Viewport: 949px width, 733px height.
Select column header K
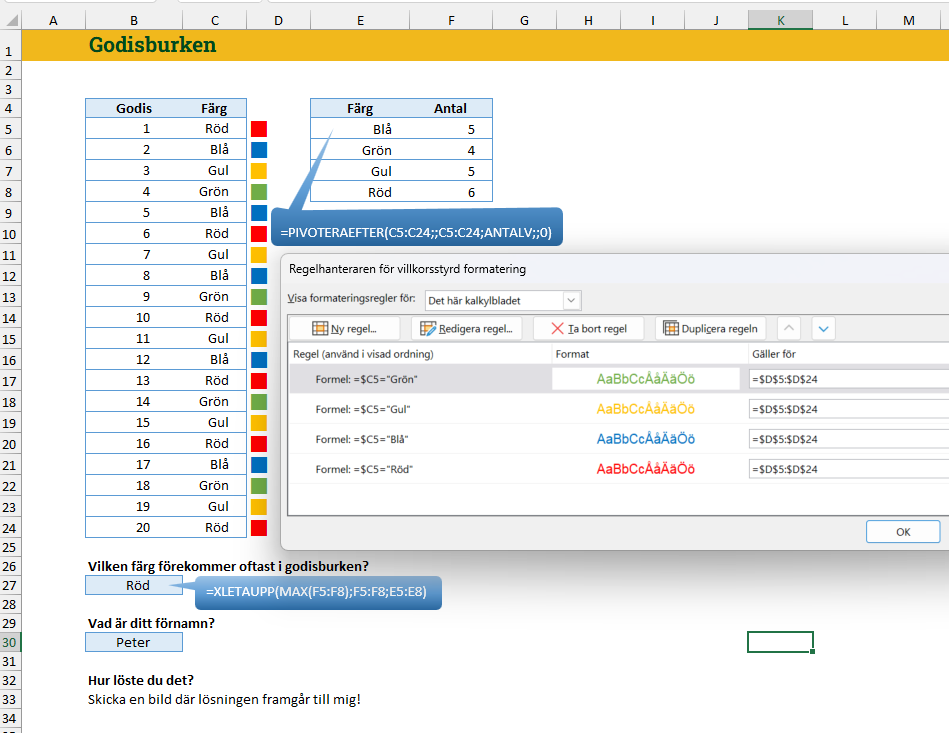(x=780, y=20)
